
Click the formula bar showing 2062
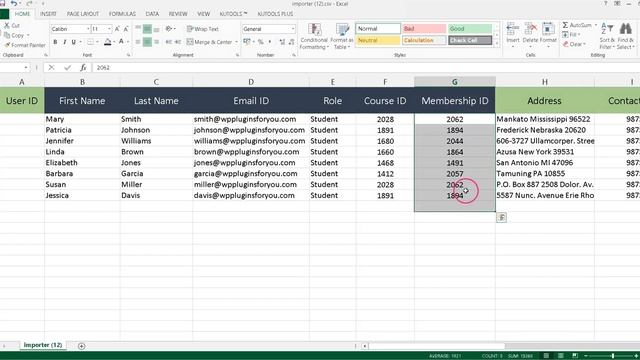(x=366, y=67)
